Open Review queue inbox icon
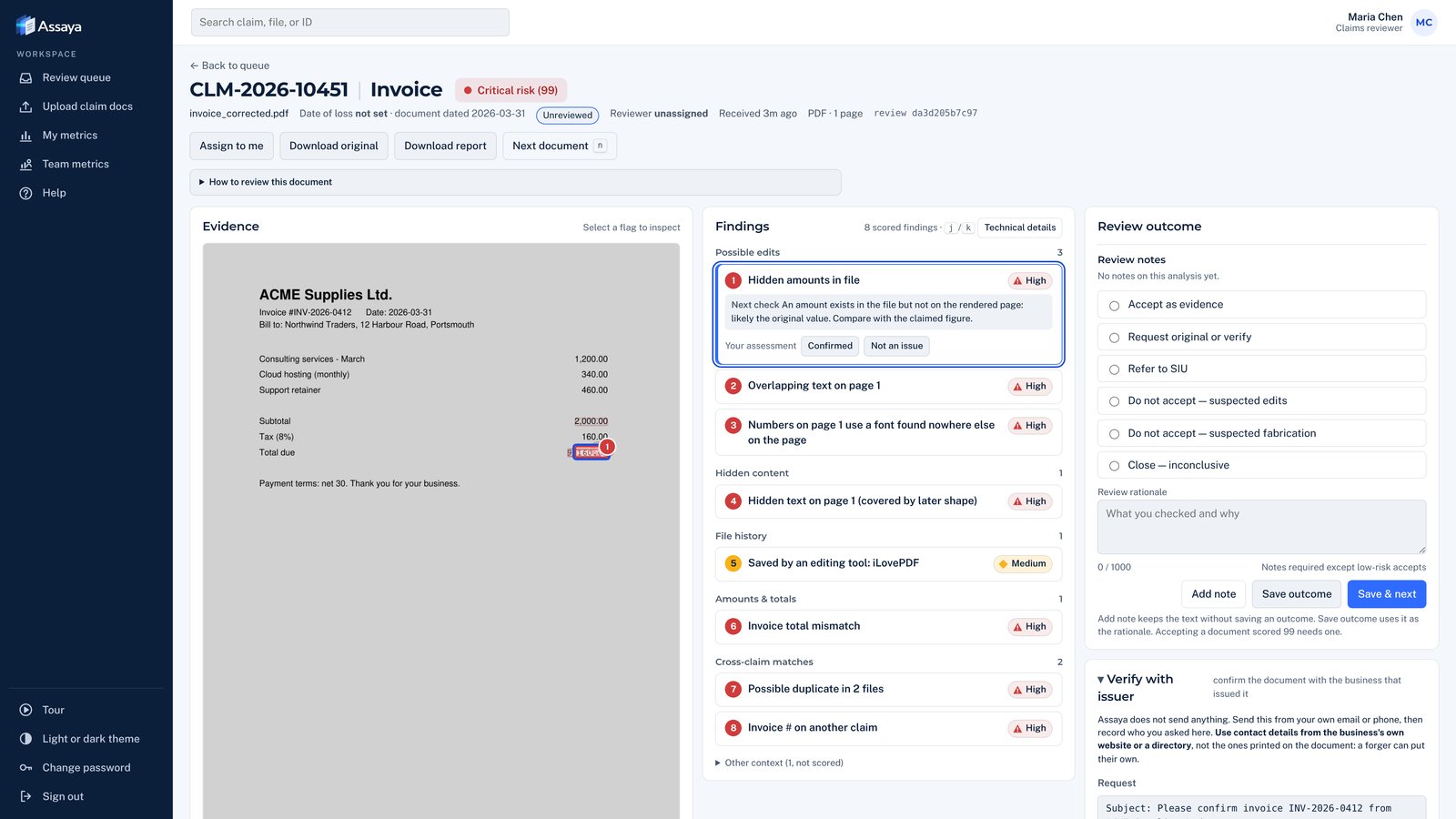The height and width of the screenshot is (819, 1456). point(25,78)
